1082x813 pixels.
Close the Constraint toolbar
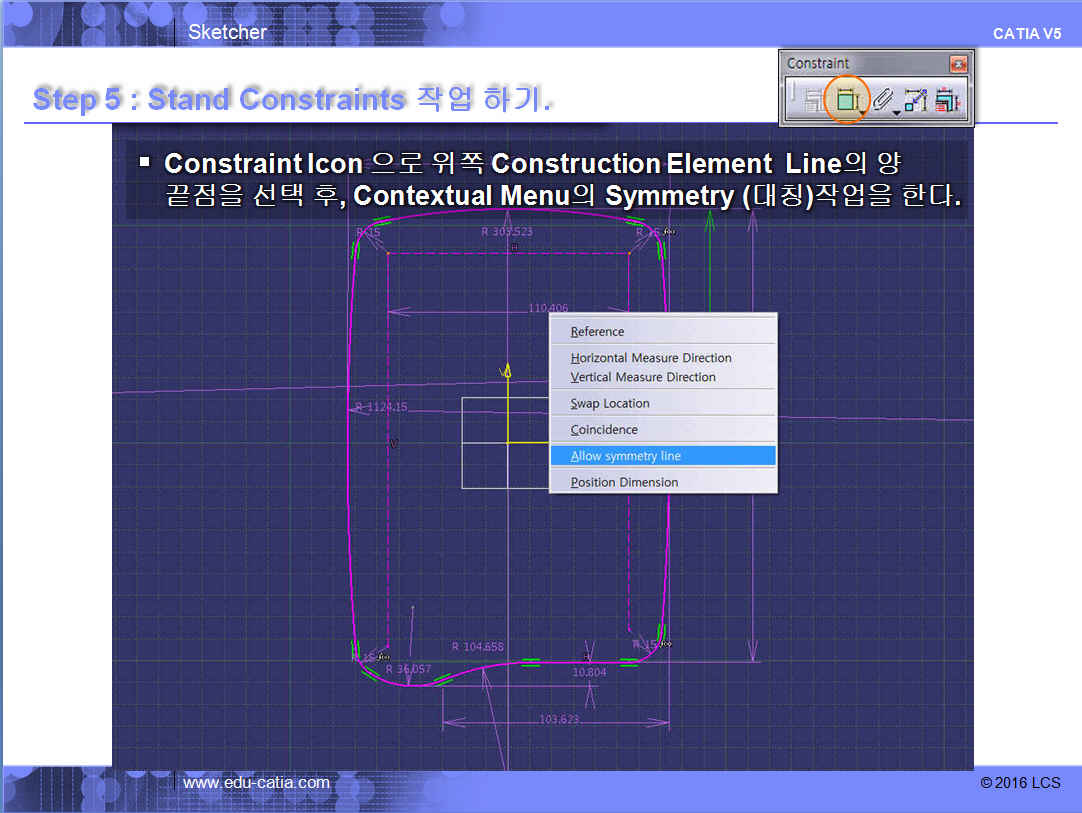point(958,64)
